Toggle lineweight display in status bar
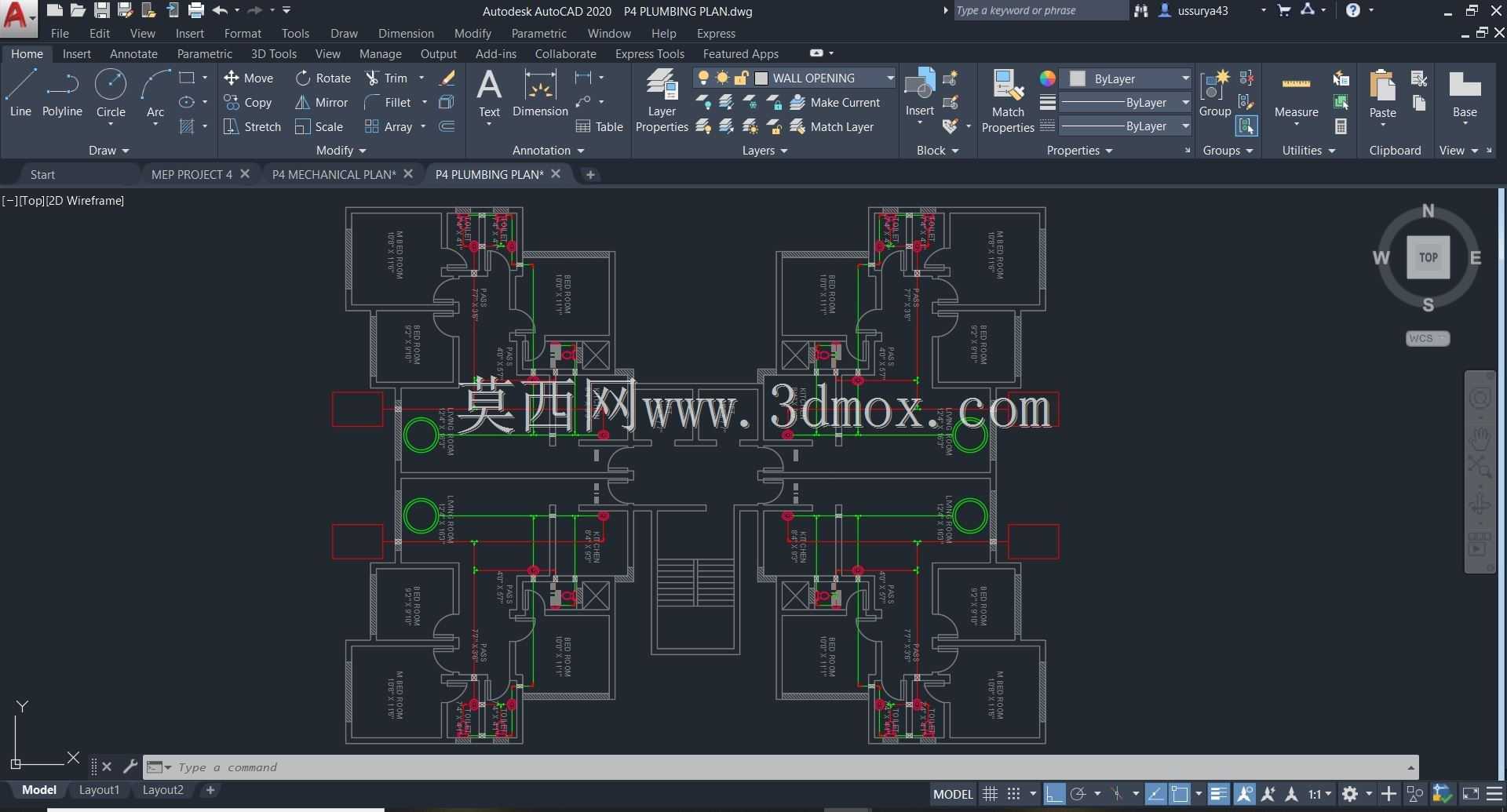 1218,794
